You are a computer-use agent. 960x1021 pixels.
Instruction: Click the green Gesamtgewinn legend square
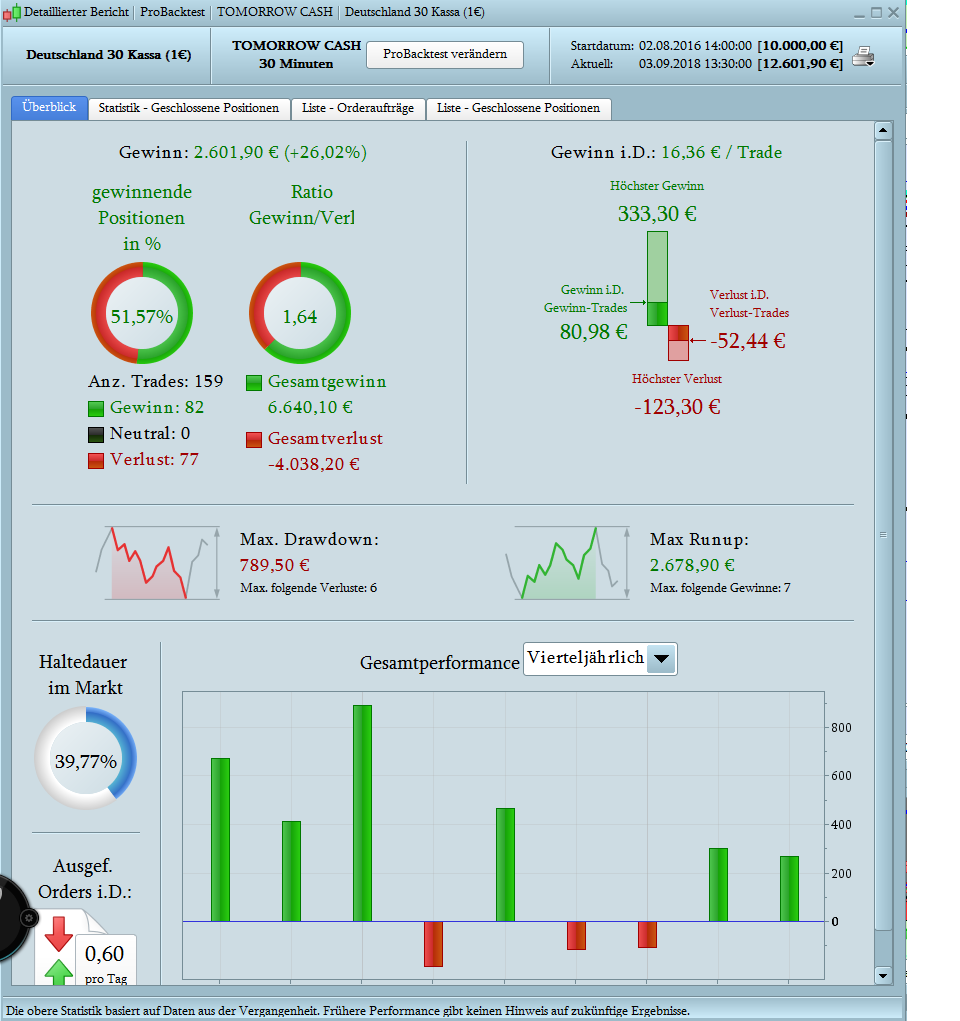[254, 383]
